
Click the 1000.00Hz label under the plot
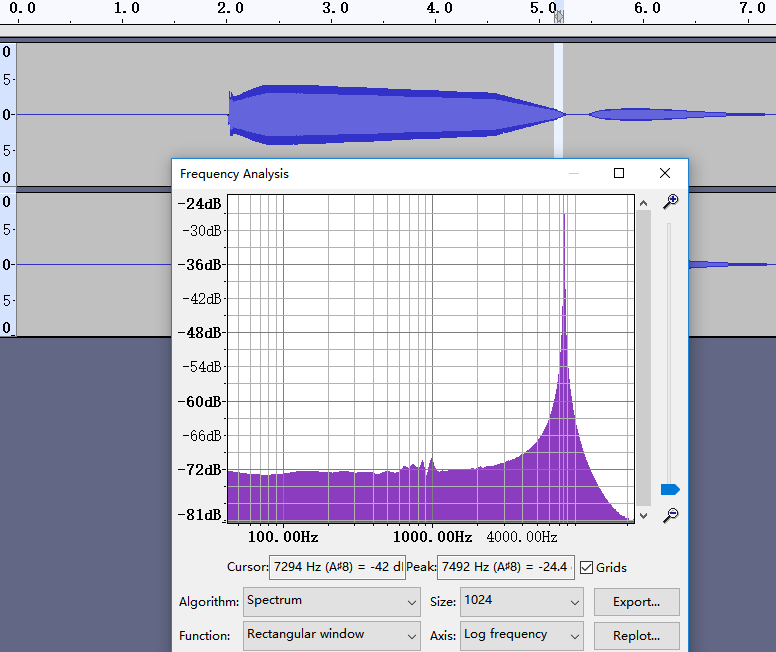coord(433,537)
